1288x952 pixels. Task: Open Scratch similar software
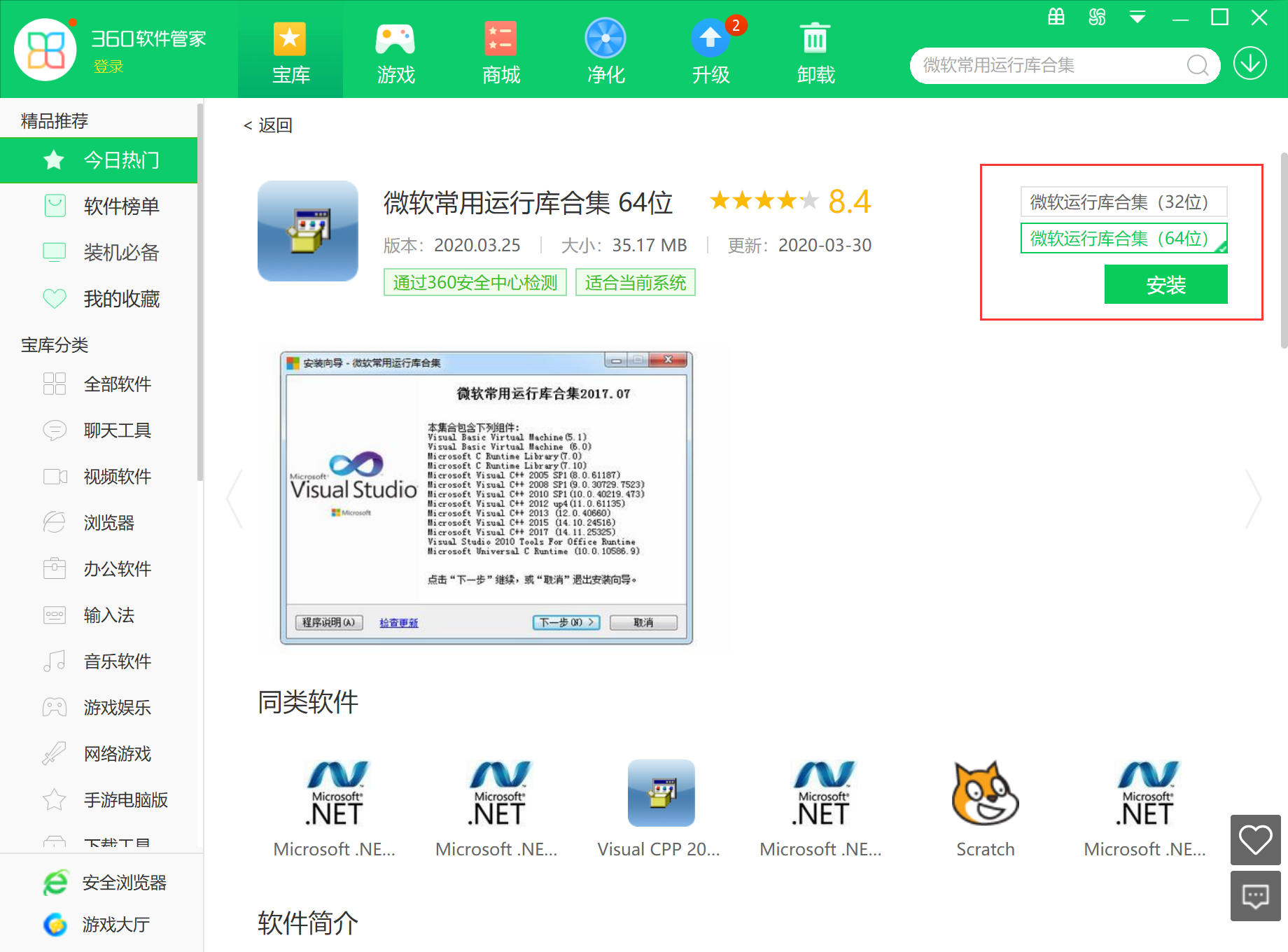[986, 809]
